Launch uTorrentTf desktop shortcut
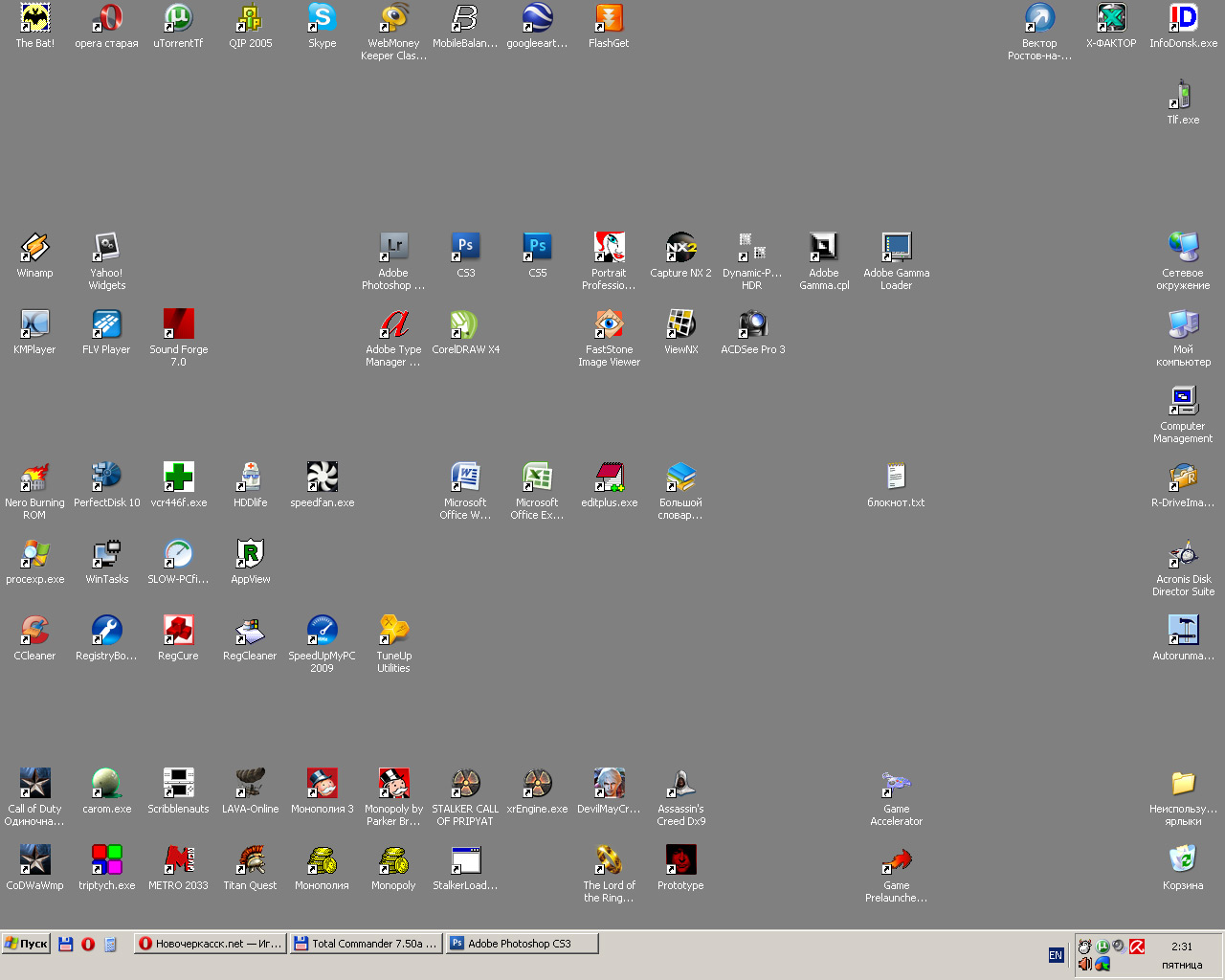Viewport: 1225px width, 980px height. point(179,17)
